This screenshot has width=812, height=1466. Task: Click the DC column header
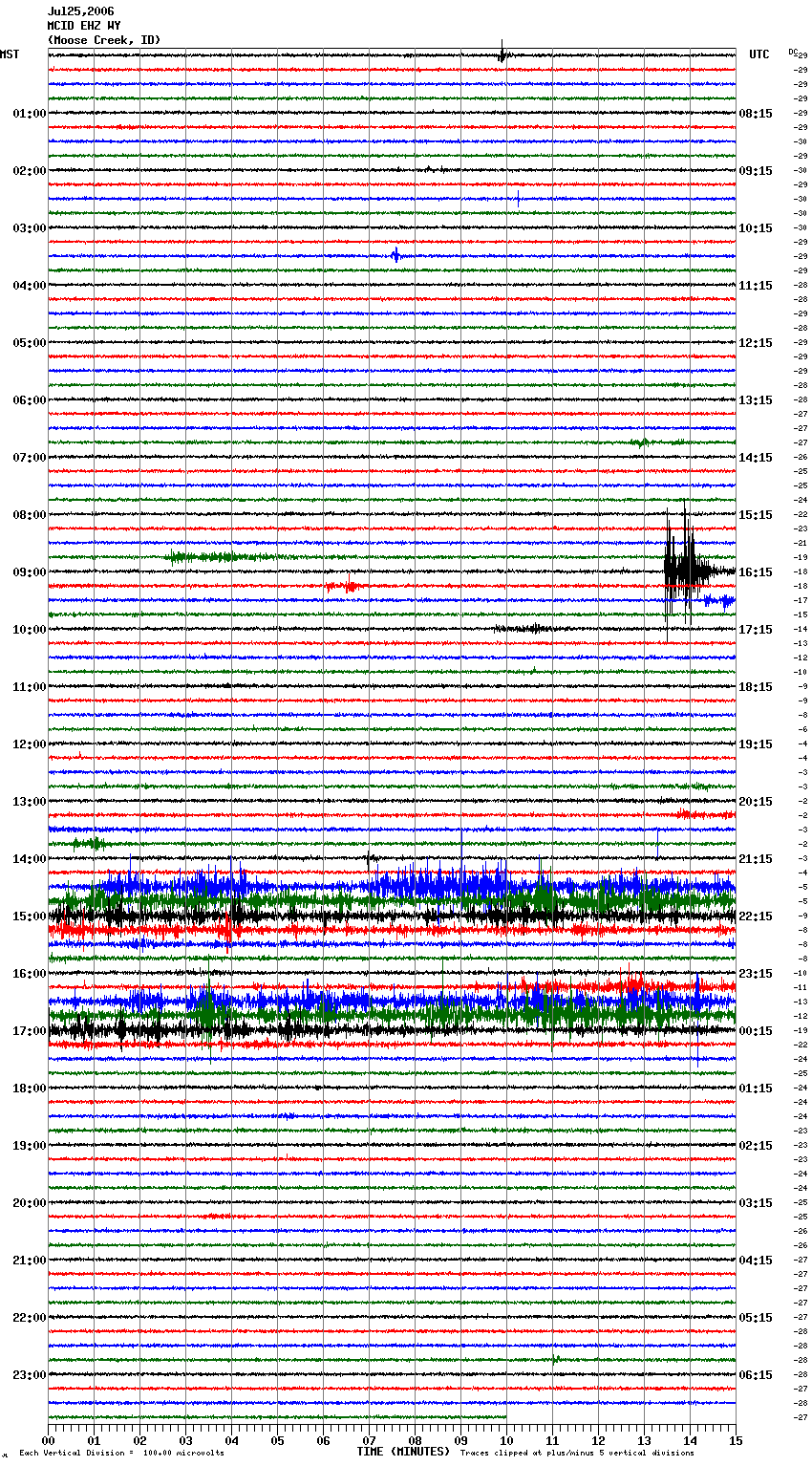click(792, 52)
